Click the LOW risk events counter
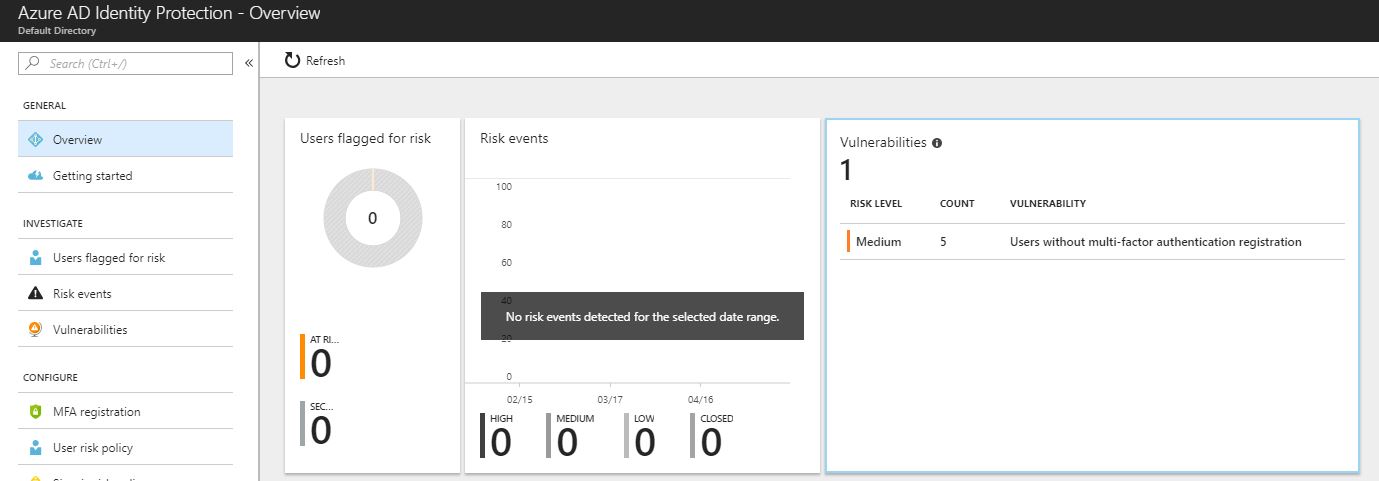The height and width of the screenshot is (481, 1379). (641, 436)
